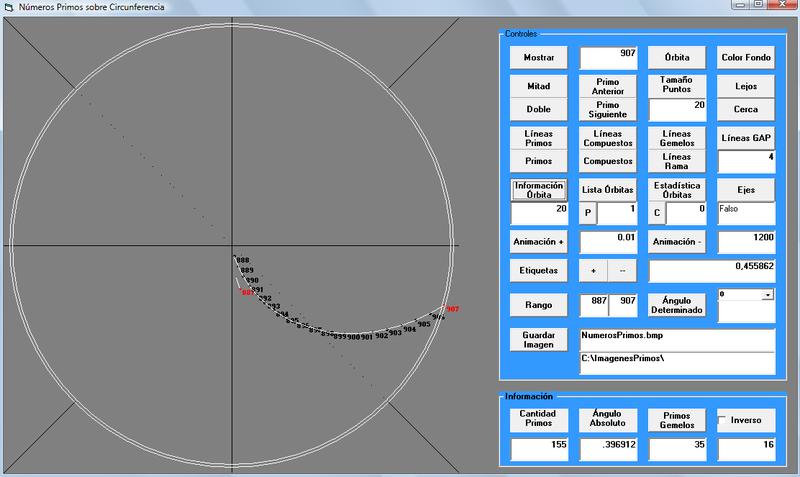800x477 pixels.
Task: Open Información Órbita
Action: pyautogui.click(x=539, y=189)
